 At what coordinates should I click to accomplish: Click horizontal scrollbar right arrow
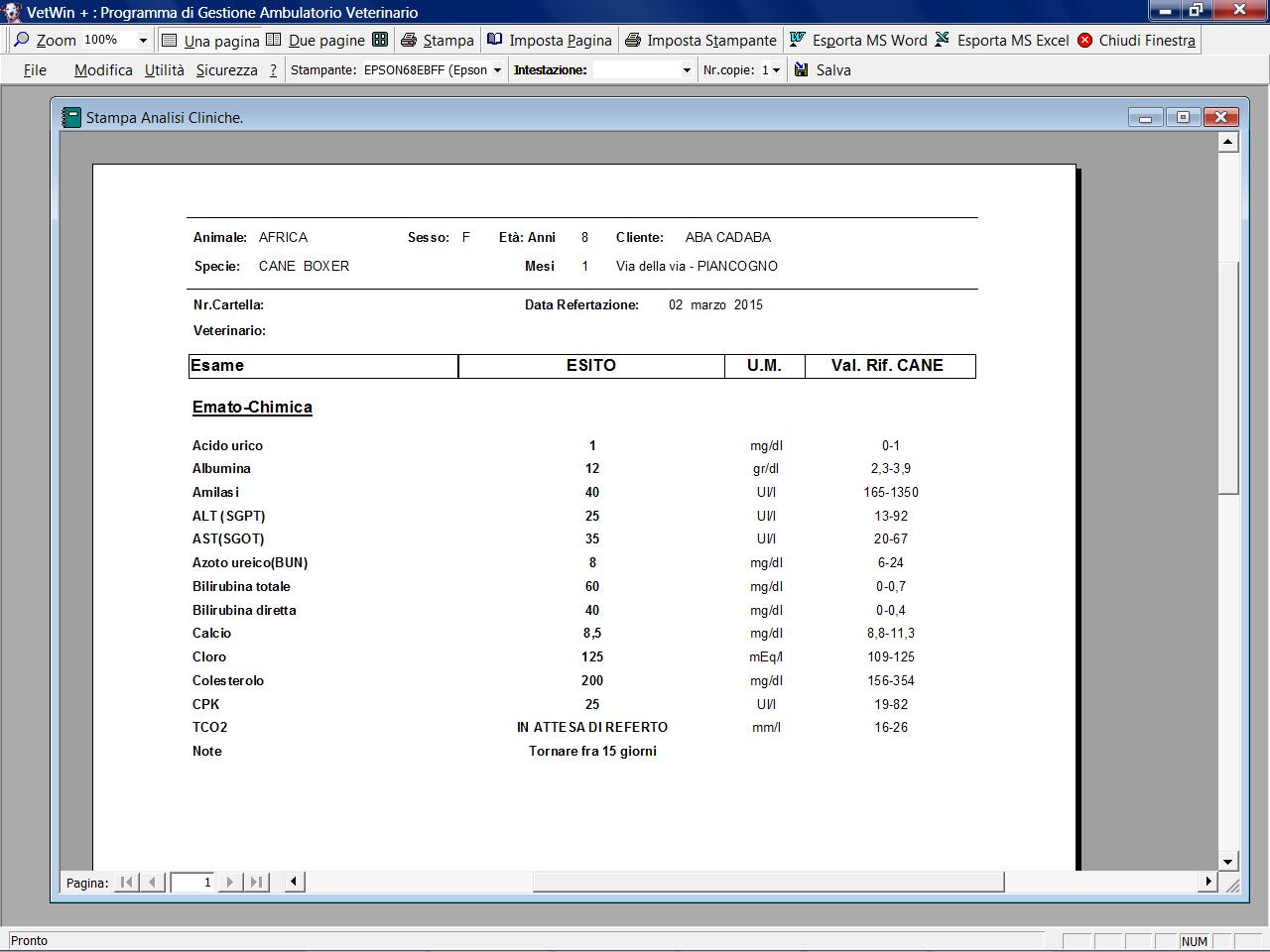(1207, 881)
